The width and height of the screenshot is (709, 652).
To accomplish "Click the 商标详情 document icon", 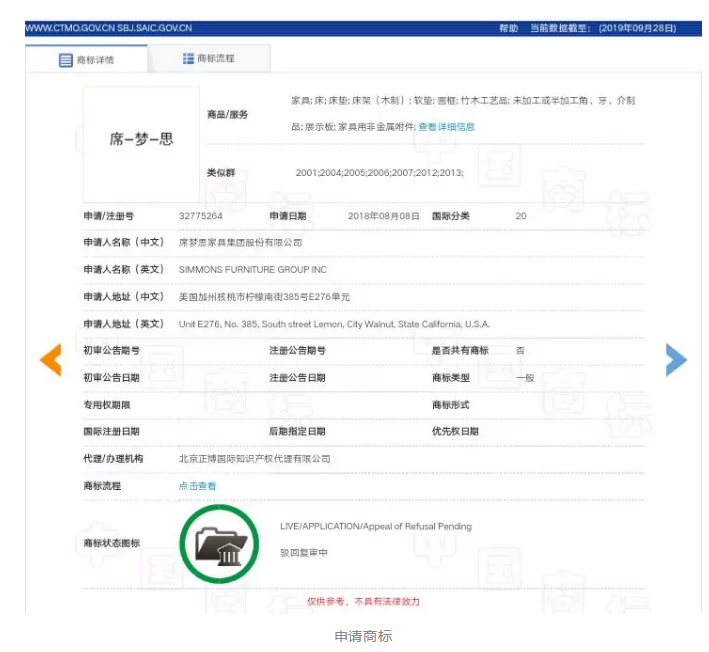I will coord(66,60).
